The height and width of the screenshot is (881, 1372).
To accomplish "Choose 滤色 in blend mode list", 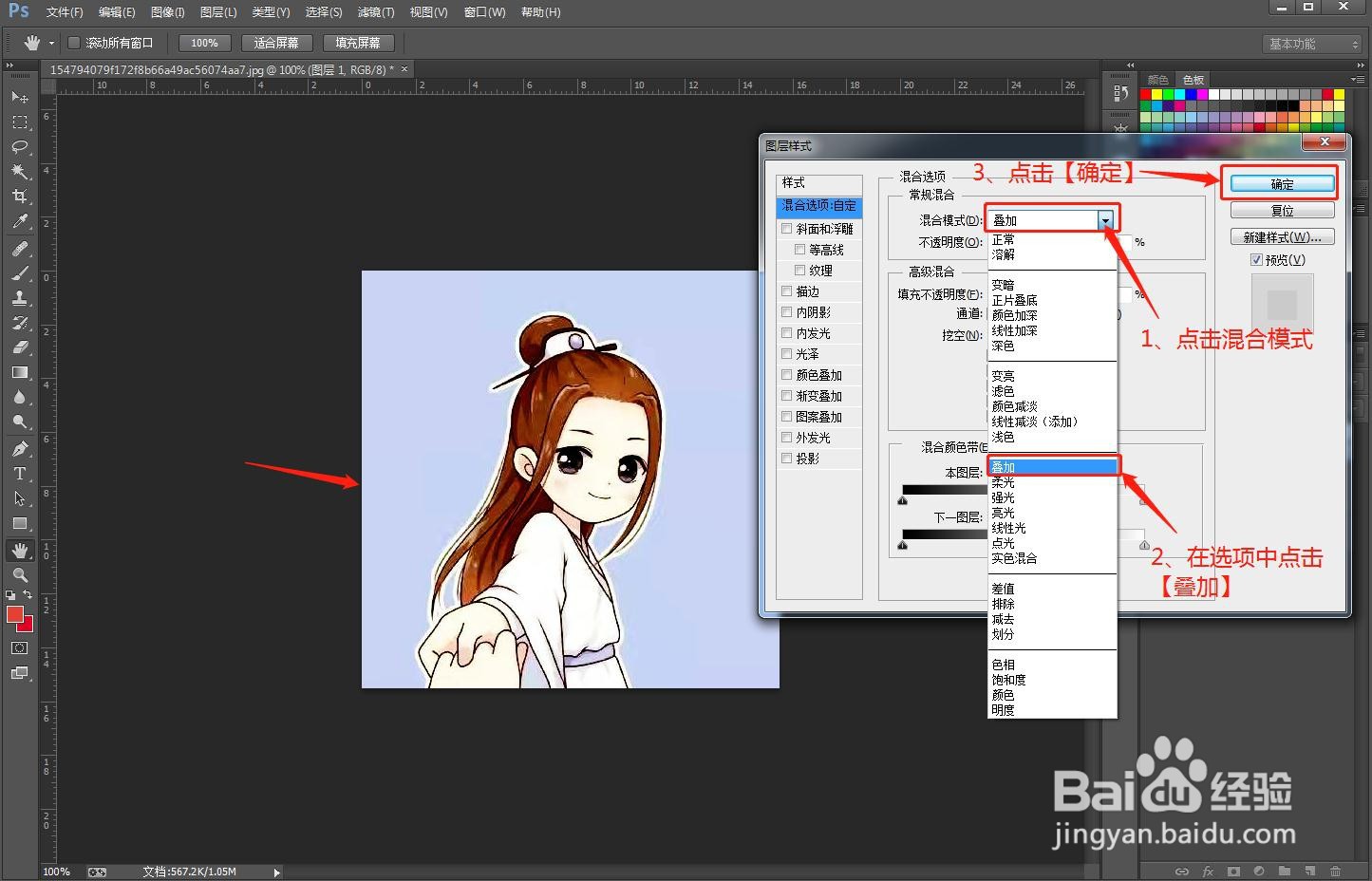I will point(1053,391).
